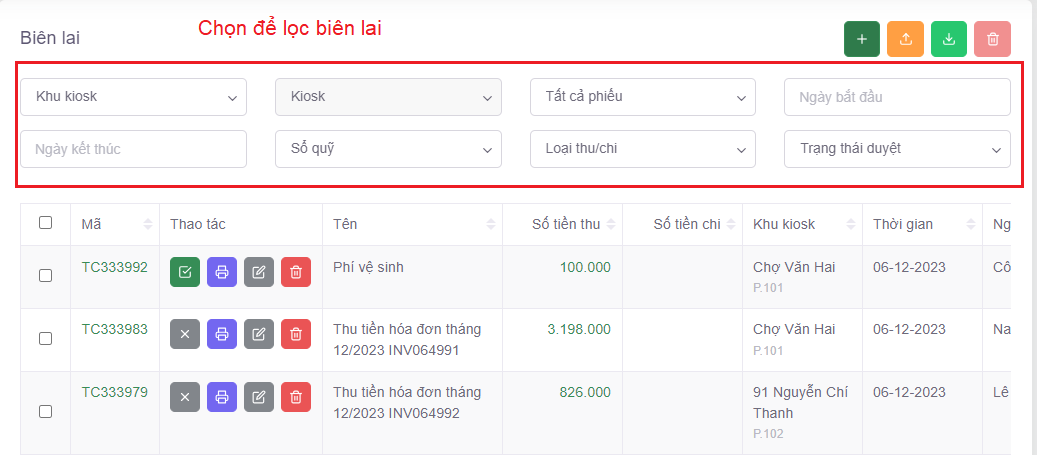Viewport: 1037px width, 455px height.
Task: Click the orange upload icon button
Action: tap(905, 39)
